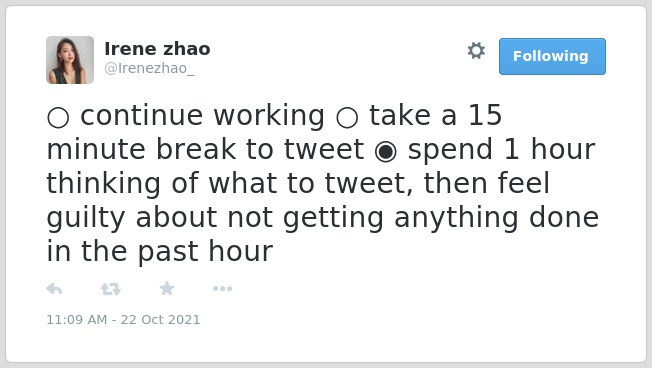The width and height of the screenshot is (652, 368).
Task: Click the 11:09 AM timestamp
Action: [77, 319]
